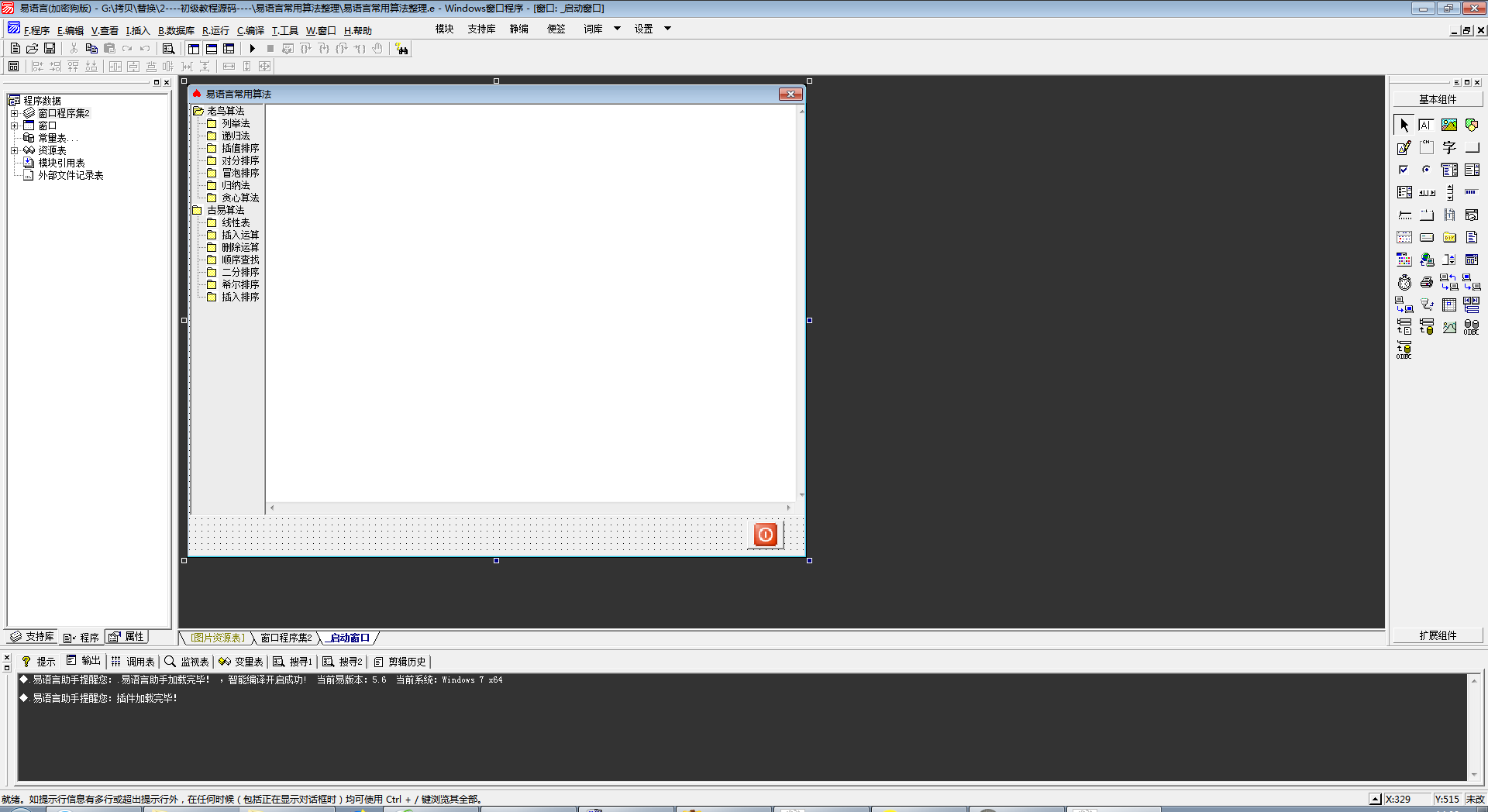Pick the button component

pyautogui.click(x=1472, y=147)
